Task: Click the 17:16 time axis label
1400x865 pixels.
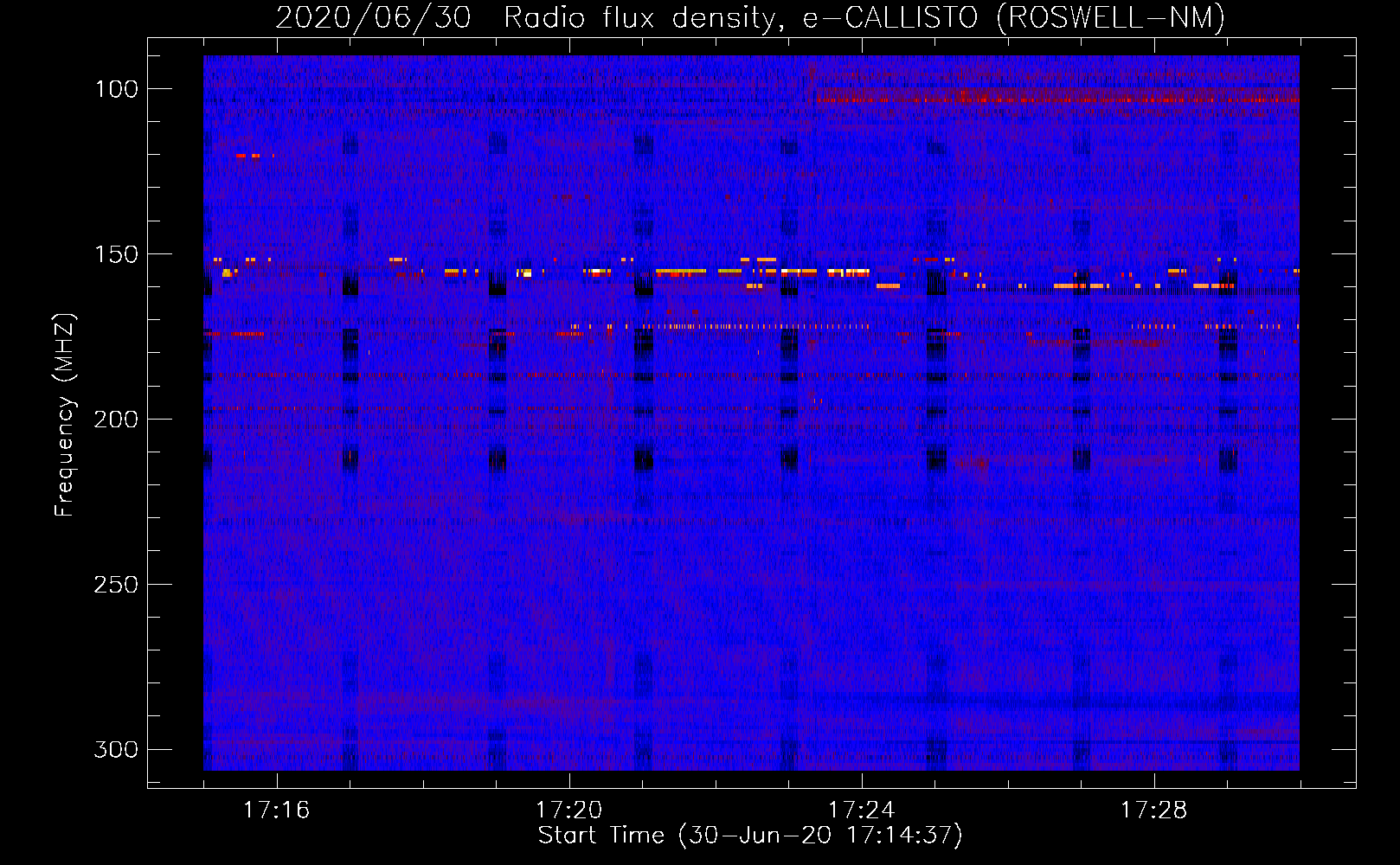Action: [276, 811]
